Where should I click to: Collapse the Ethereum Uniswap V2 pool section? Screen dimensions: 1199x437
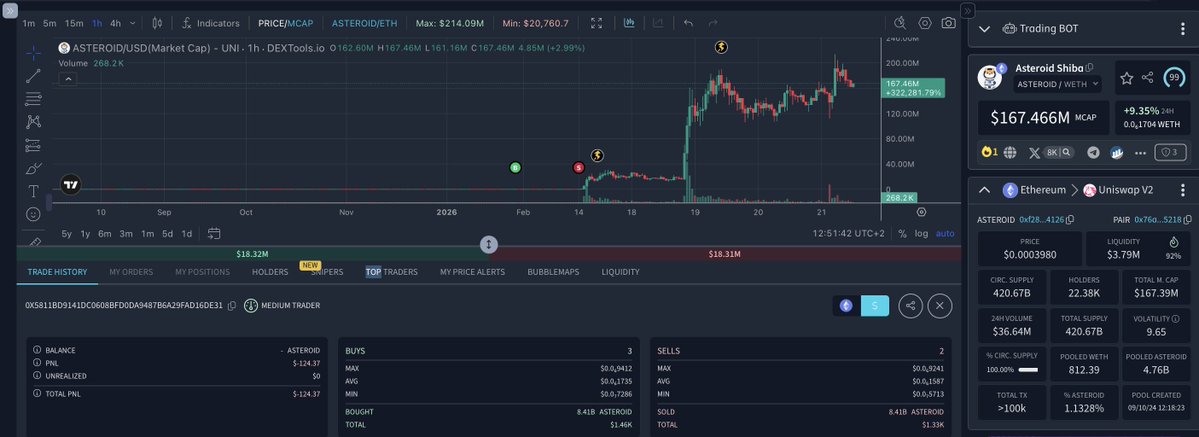click(x=984, y=190)
